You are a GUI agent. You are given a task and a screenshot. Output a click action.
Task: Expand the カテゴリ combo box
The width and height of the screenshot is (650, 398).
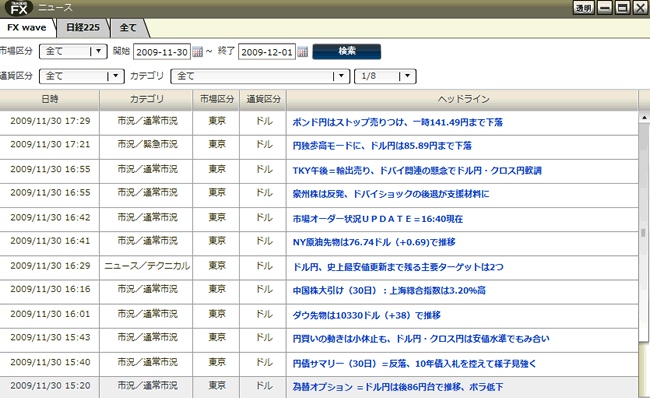click(260, 76)
